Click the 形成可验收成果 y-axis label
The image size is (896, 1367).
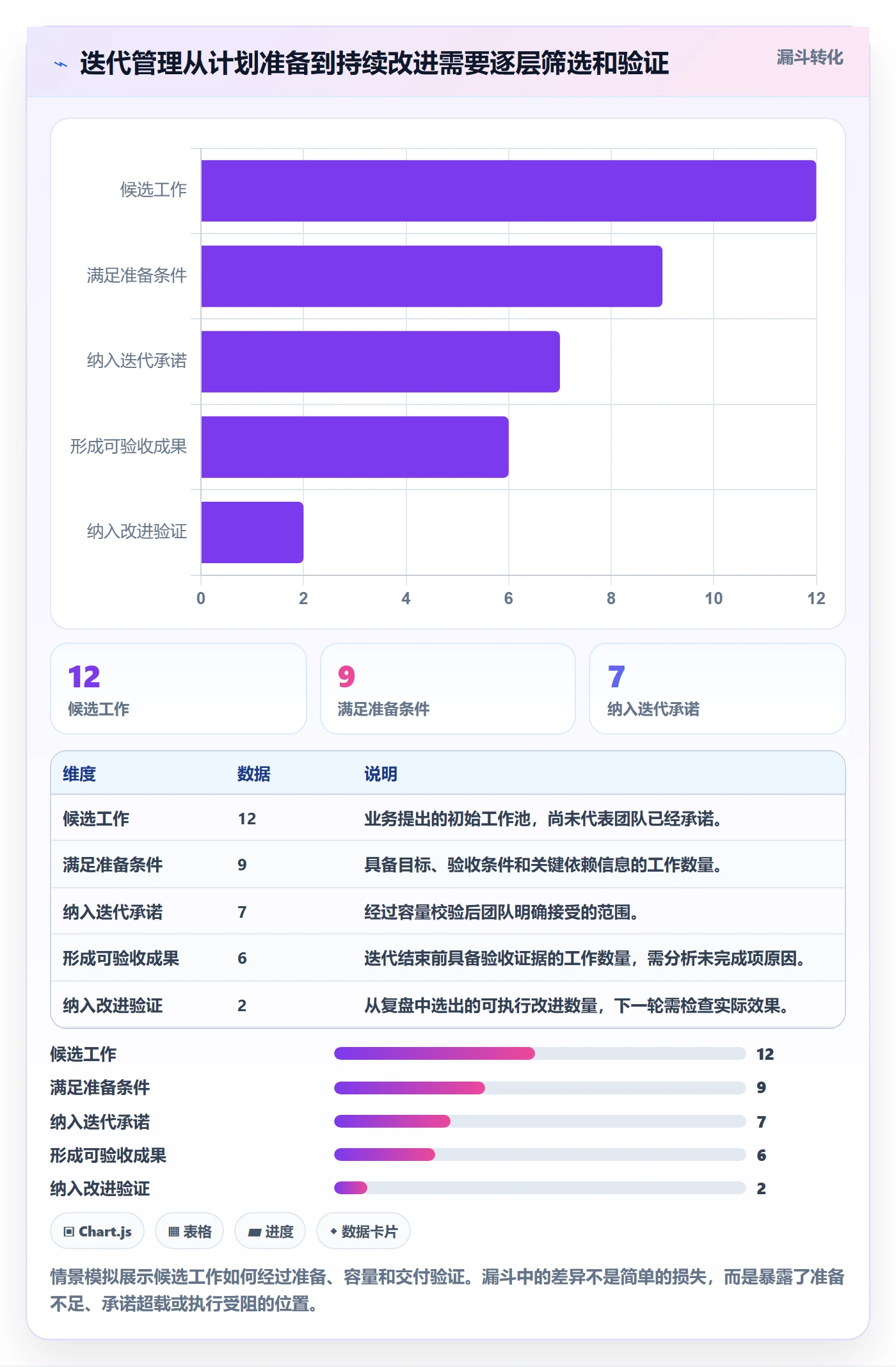click(129, 447)
